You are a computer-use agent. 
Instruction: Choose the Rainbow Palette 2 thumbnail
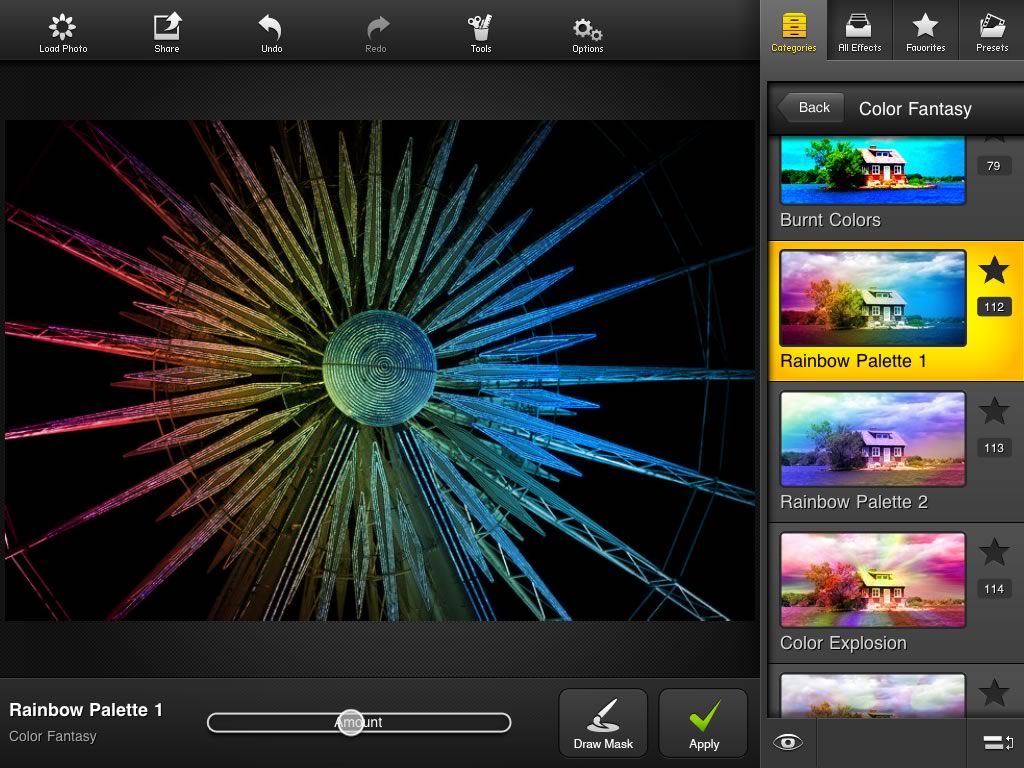[x=872, y=439]
